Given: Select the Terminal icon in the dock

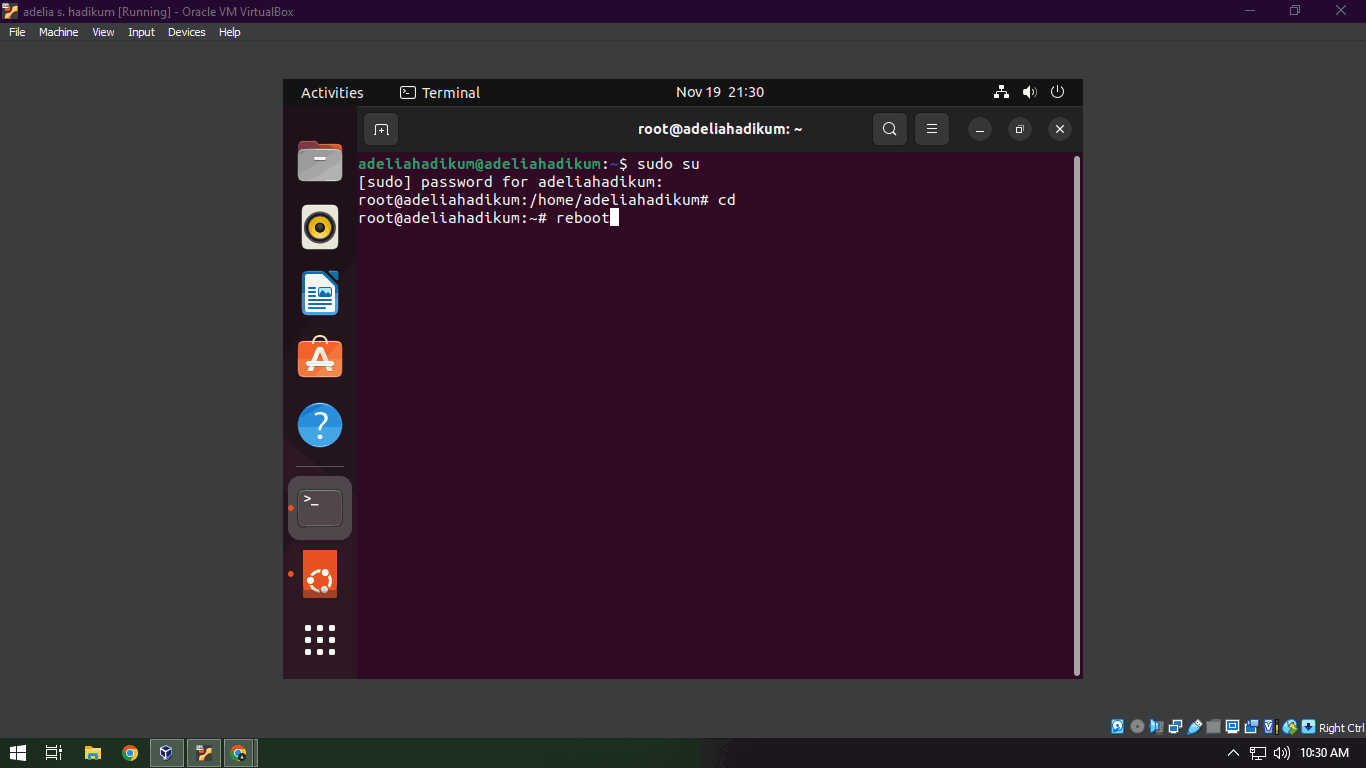Looking at the screenshot, I should [320, 508].
